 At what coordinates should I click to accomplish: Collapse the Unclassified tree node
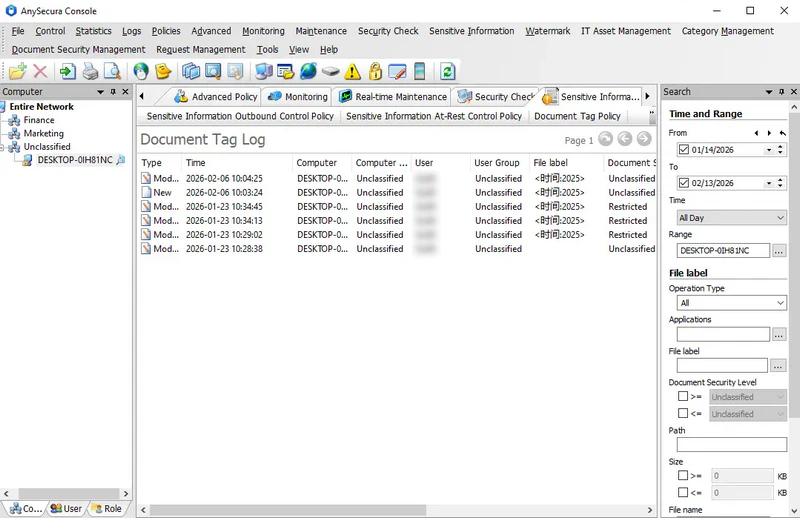pos(3,147)
